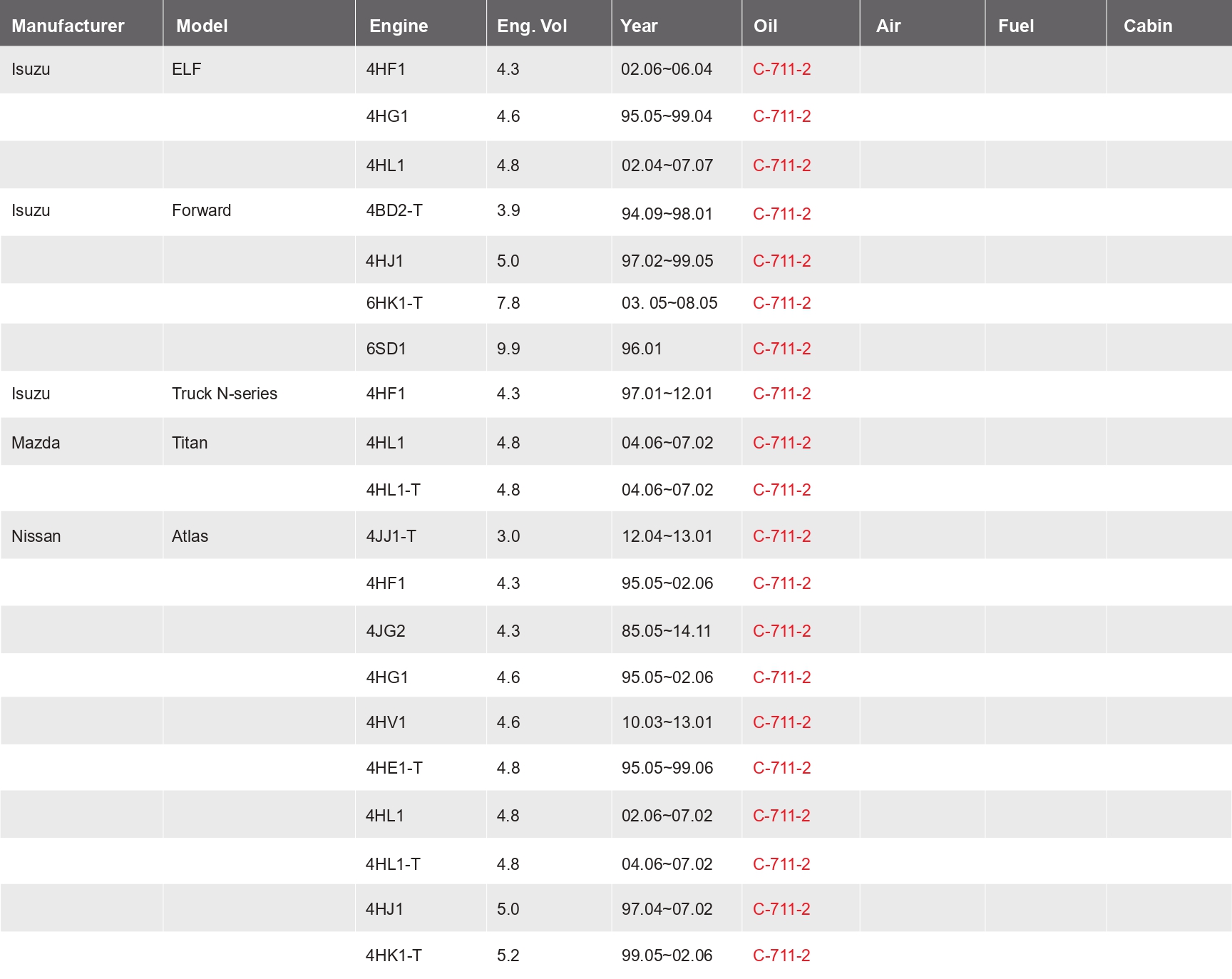
Task: Open C-711-2 oil filter for 02.06~06.04
Action: [x=782, y=69]
